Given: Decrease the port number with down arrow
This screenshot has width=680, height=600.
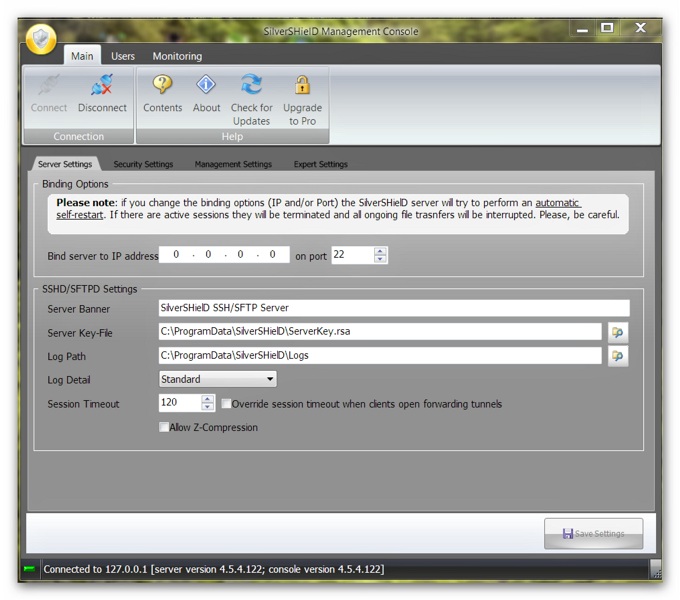Looking at the screenshot, I should (x=380, y=259).
